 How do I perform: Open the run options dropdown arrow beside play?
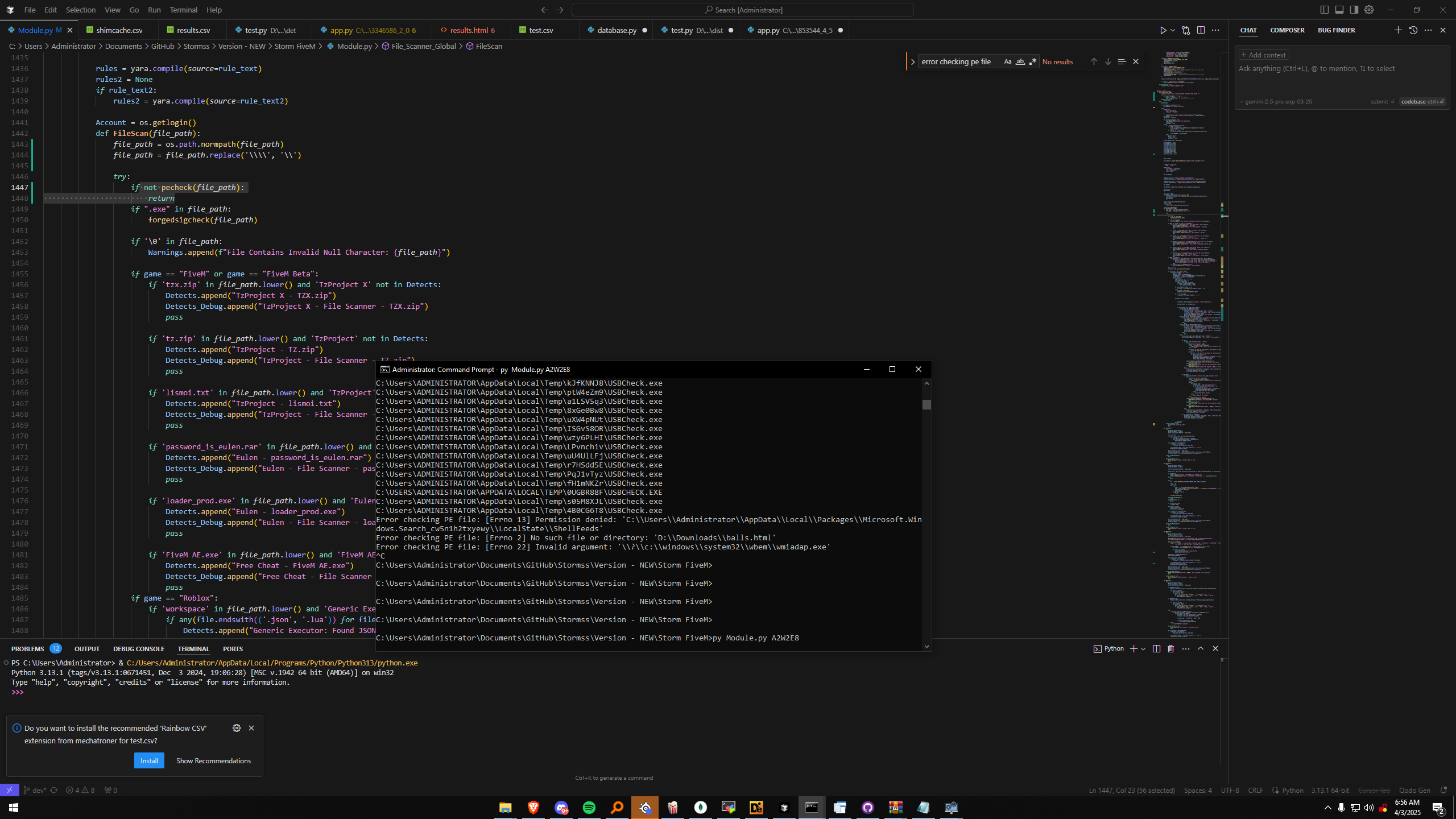pyautogui.click(x=1173, y=30)
